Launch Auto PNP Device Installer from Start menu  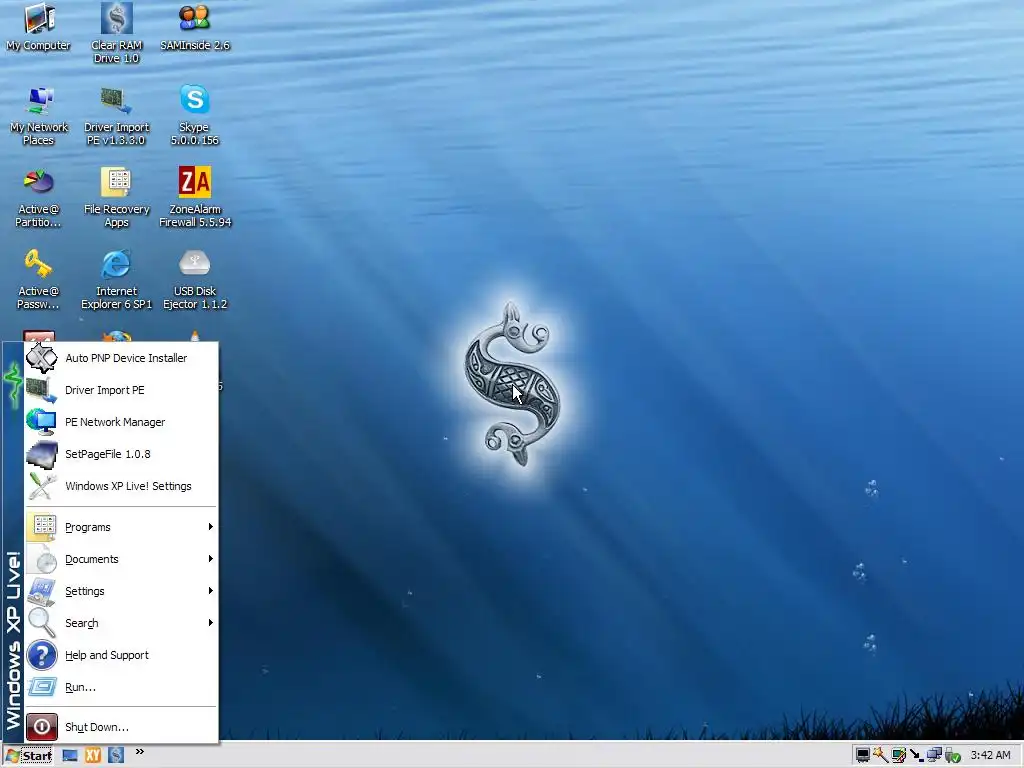[121, 358]
